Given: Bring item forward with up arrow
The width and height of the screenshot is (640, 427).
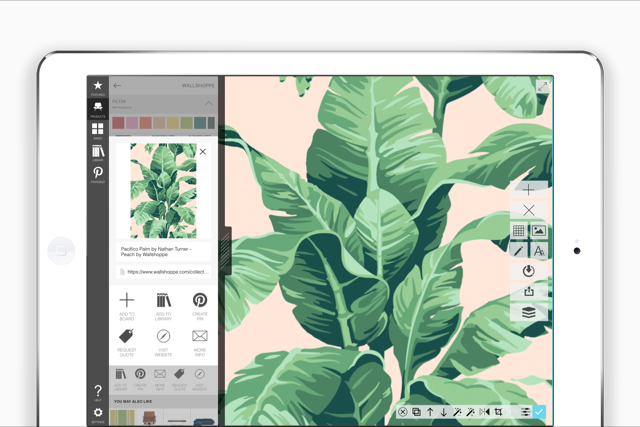Looking at the screenshot, I should pyautogui.click(x=430, y=412).
